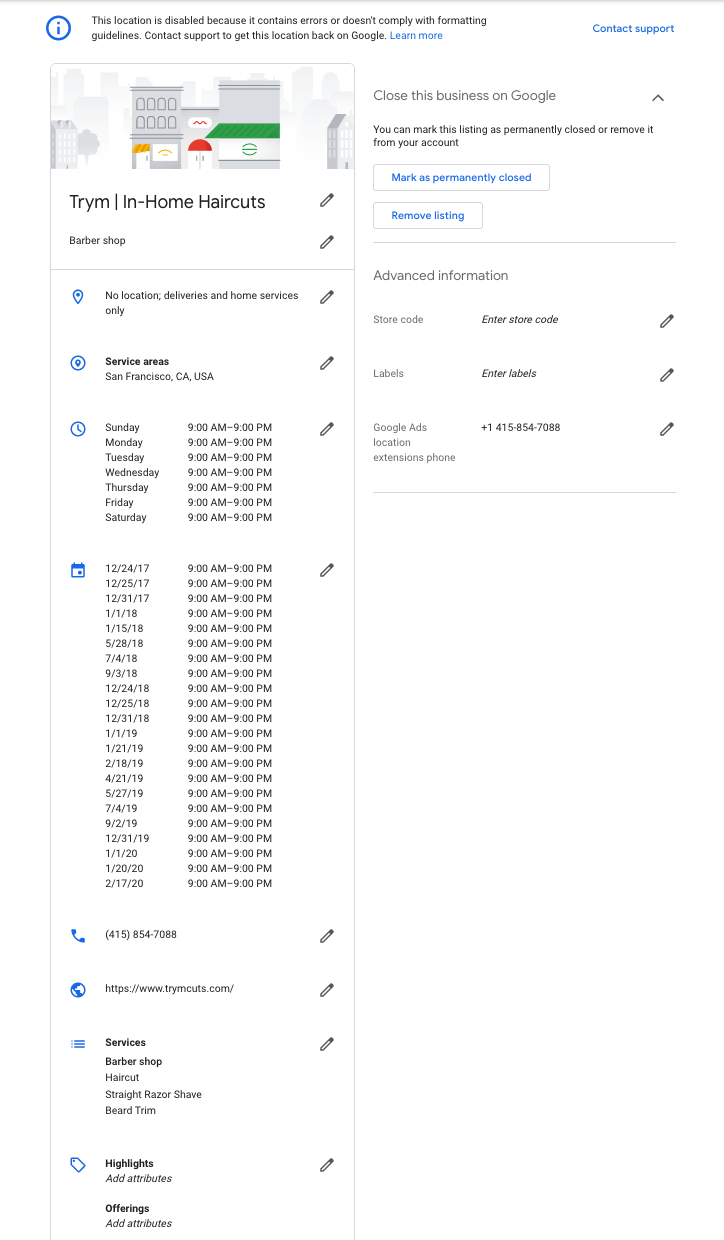Collapse the Close this business section
Screen dimensions: 724x1240
(658, 97)
